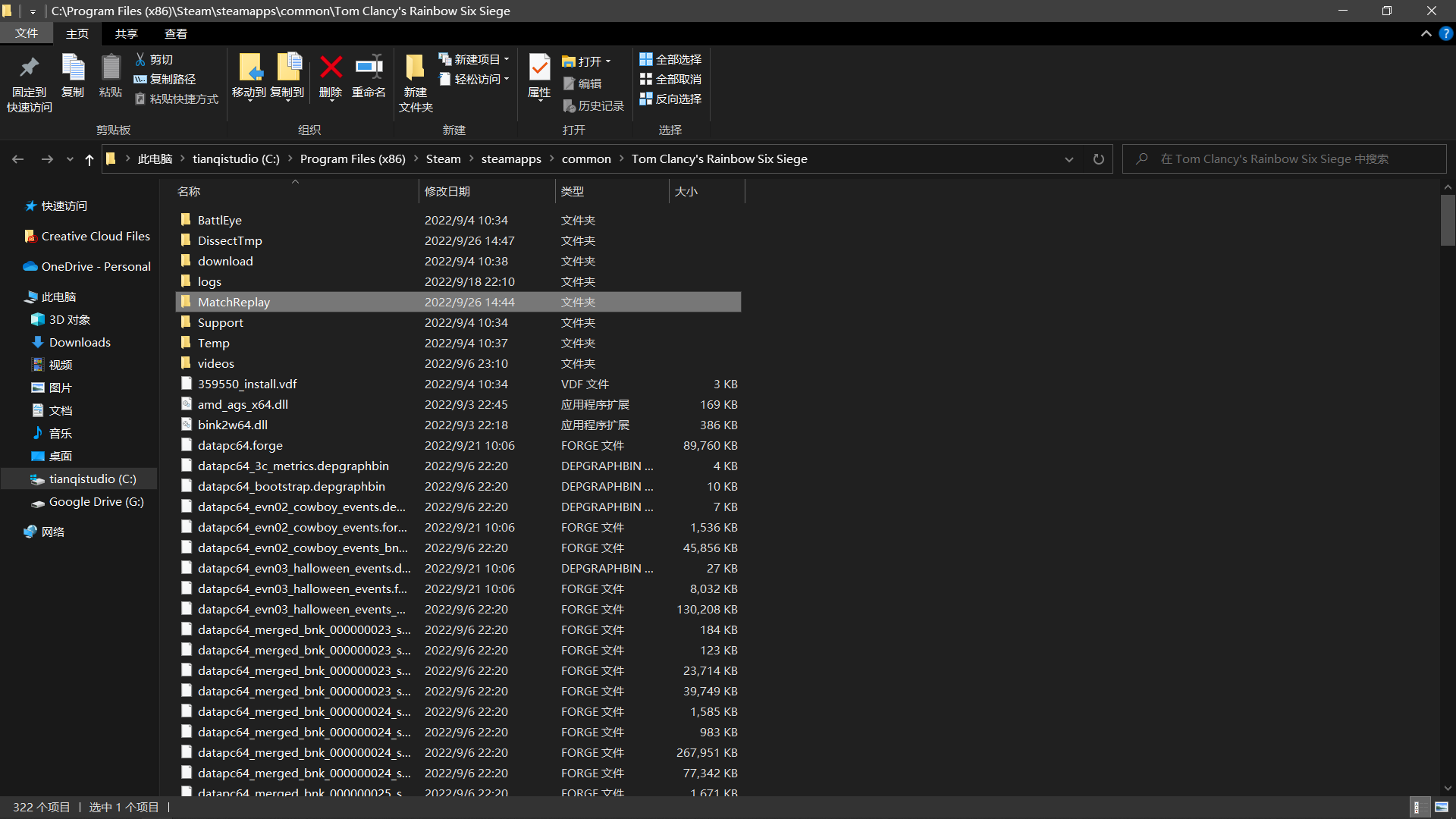
Task: Click the scrollbar down arrow
Action: point(1448,788)
